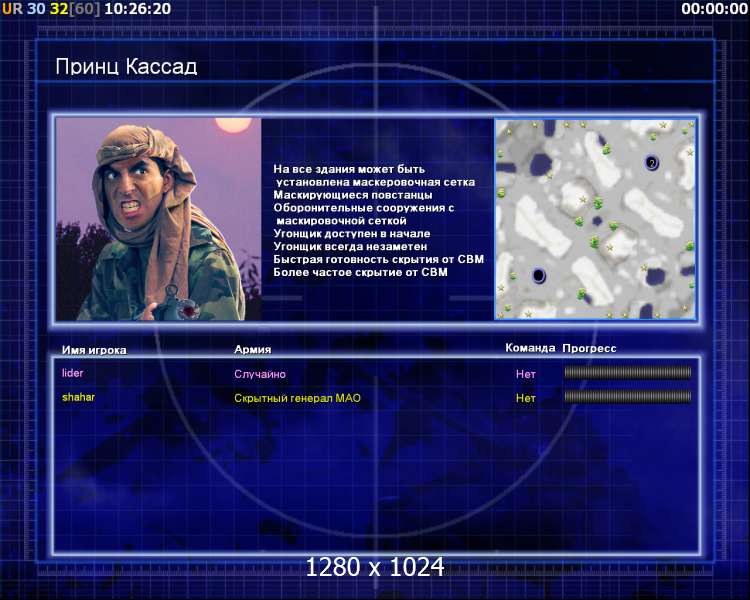Click the team value "Нет" for shahar
This screenshot has width=750, height=600.
click(526, 398)
